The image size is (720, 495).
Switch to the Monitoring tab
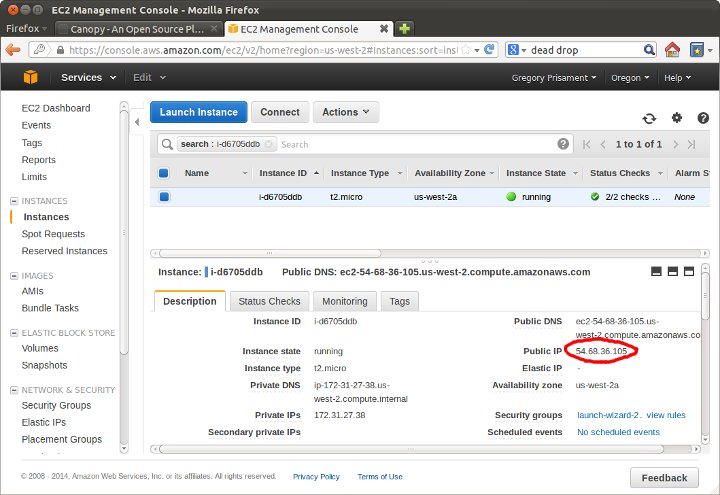click(345, 301)
